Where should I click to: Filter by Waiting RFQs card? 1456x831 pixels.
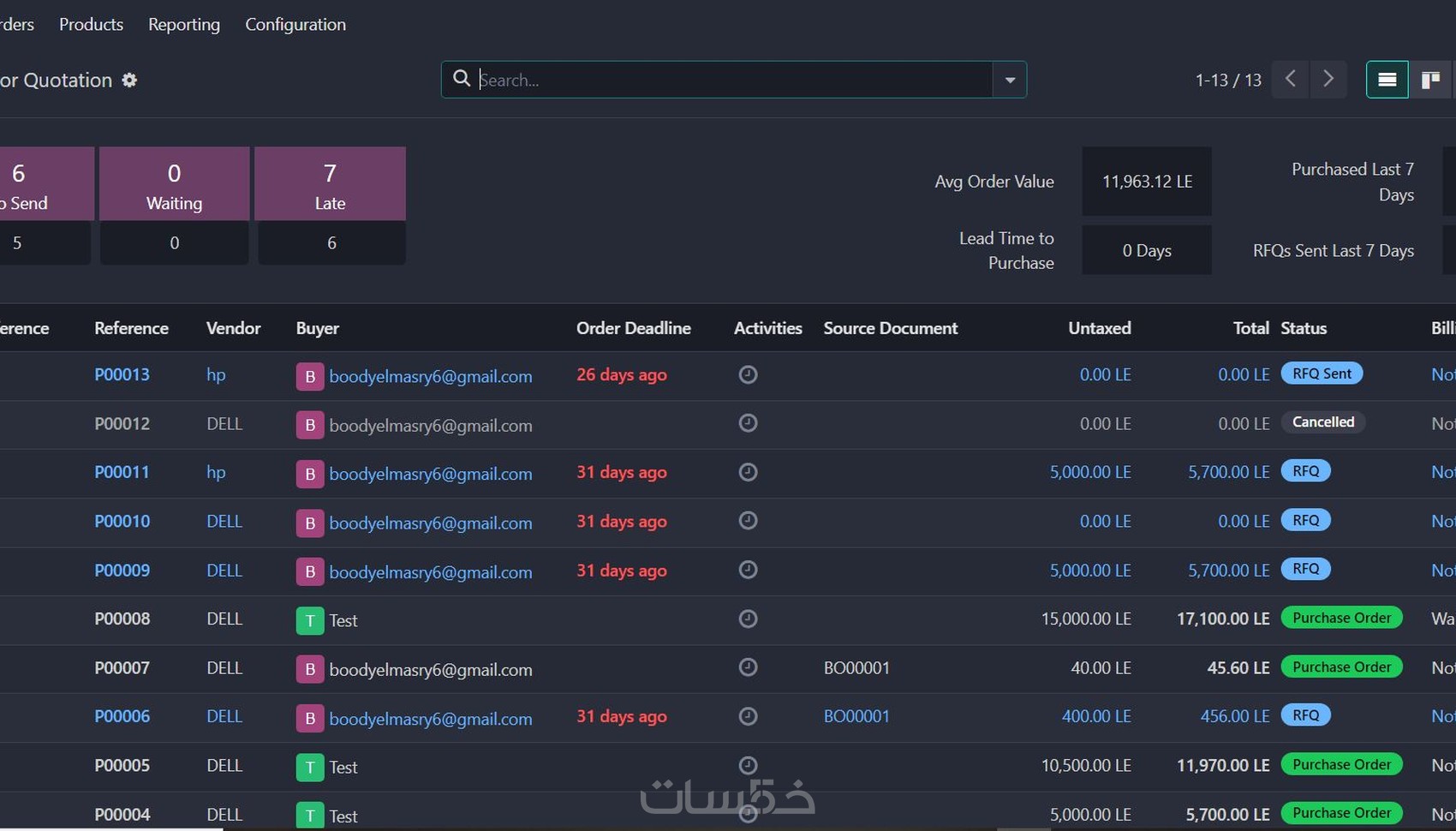[174, 184]
